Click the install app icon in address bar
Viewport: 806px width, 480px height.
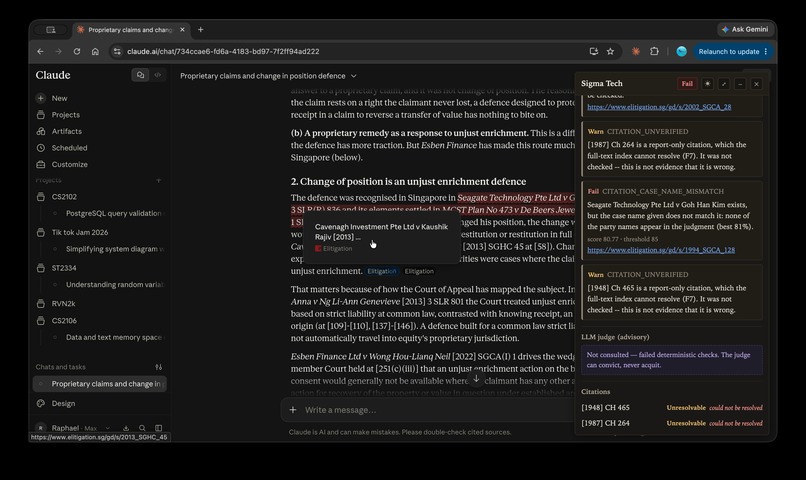click(x=594, y=51)
